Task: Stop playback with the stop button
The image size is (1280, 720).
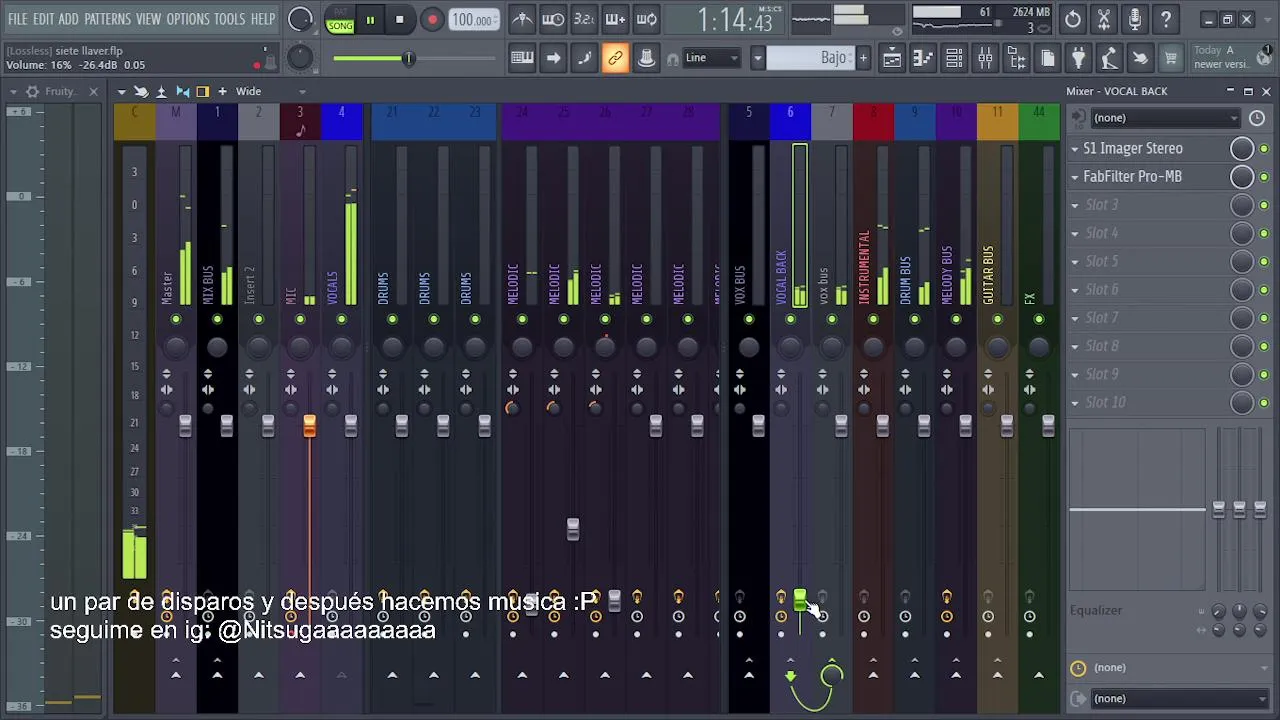Action: (x=400, y=19)
